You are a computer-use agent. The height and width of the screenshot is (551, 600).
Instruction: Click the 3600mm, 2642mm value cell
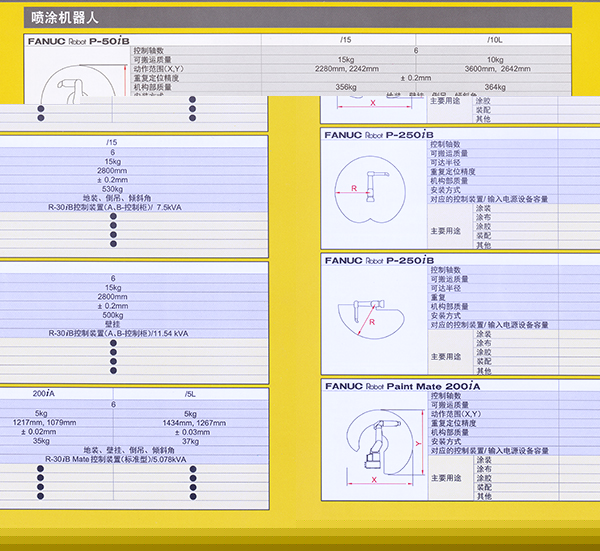[494, 68]
